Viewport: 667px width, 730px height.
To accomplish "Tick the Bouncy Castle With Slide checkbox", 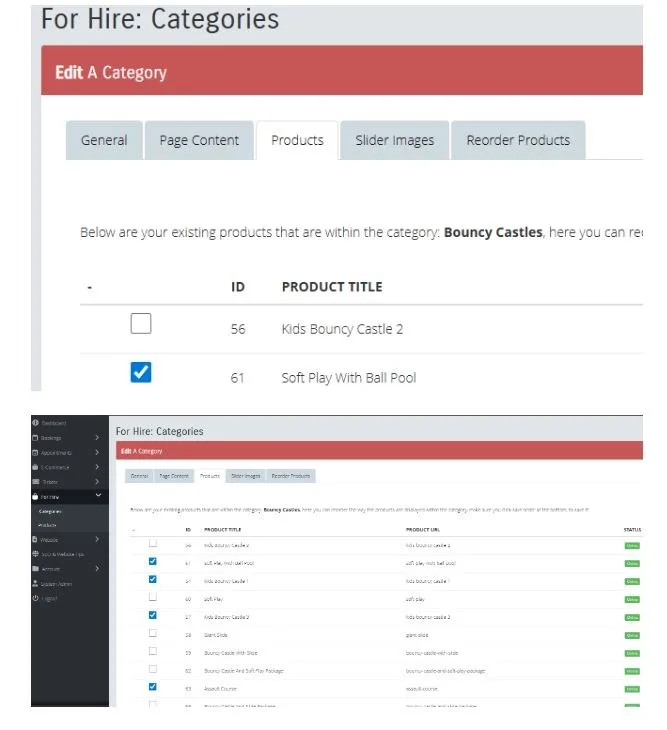I will (153, 650).
